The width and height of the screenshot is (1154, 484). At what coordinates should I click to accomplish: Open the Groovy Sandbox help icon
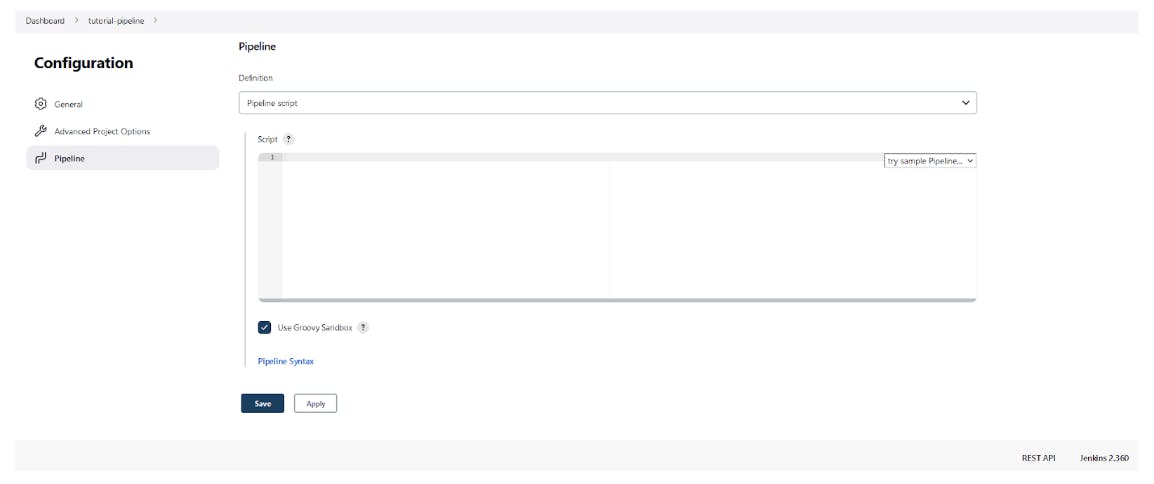pos(363,327)
